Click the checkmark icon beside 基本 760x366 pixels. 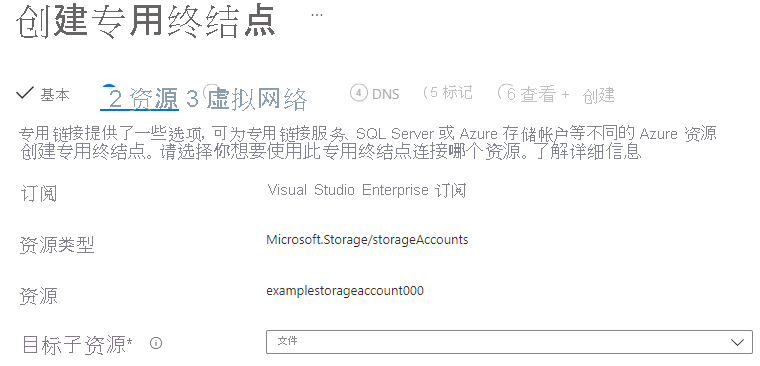tap(24, 93)
